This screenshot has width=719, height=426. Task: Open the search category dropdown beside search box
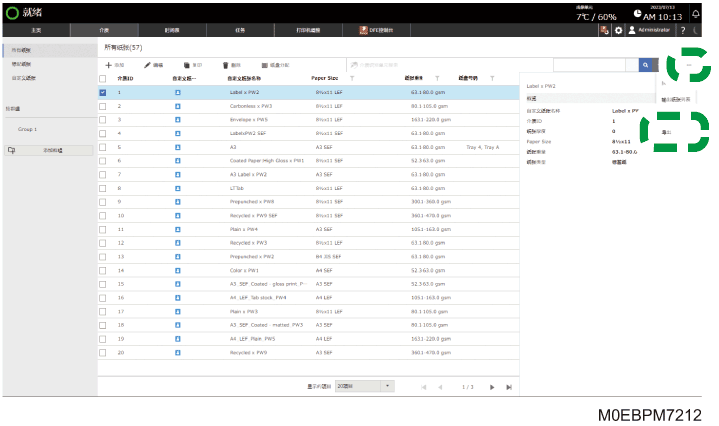coord(632,65)
